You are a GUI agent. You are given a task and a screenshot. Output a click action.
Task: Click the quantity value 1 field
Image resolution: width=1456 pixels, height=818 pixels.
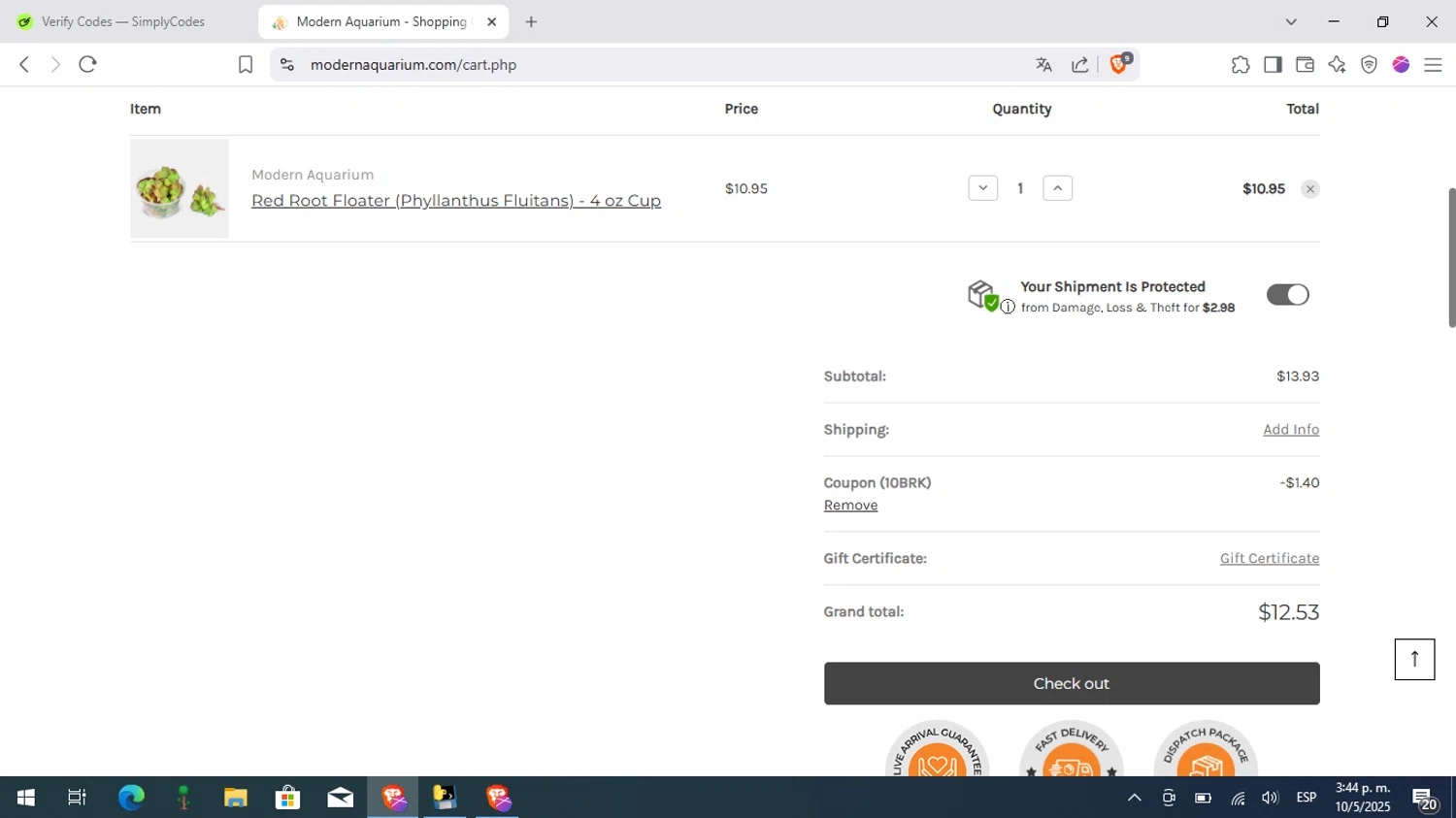1020,188
